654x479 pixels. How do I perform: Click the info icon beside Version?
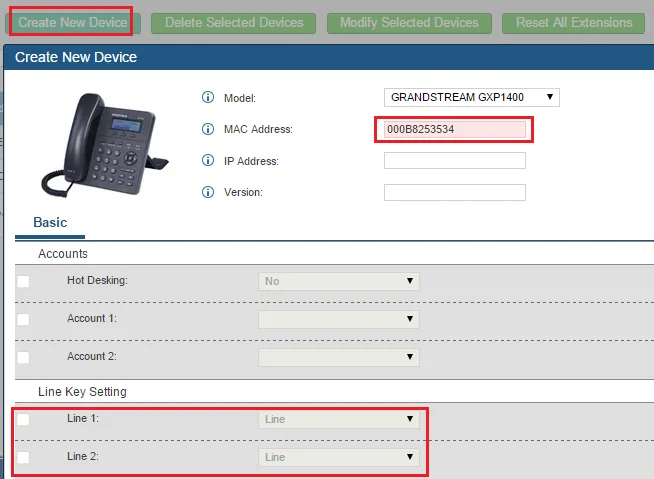(x=209, y=192)
